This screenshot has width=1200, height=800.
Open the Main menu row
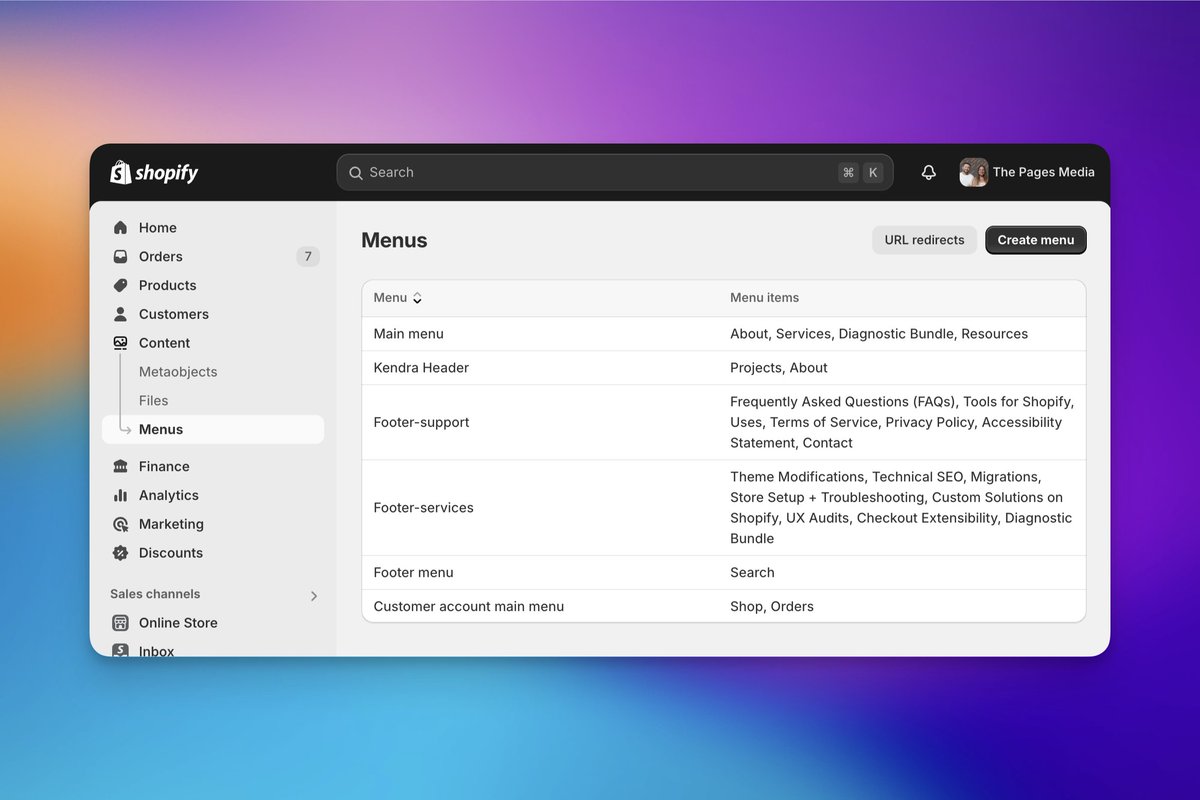[724, 334]
